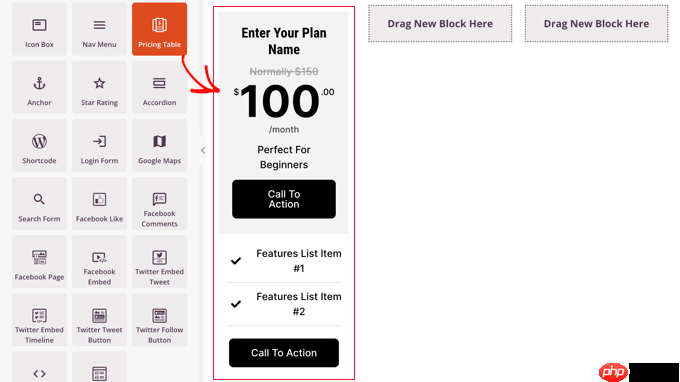Click the checkmark beside Features List Item #1
This screenshot has width=680, height=382.
(236, 261)
